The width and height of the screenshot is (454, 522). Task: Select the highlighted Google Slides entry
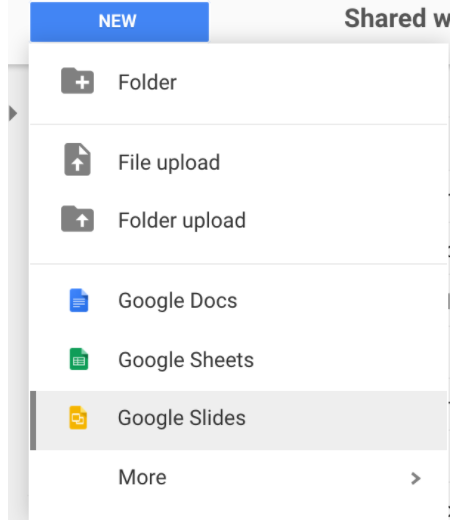click(238, 420)
